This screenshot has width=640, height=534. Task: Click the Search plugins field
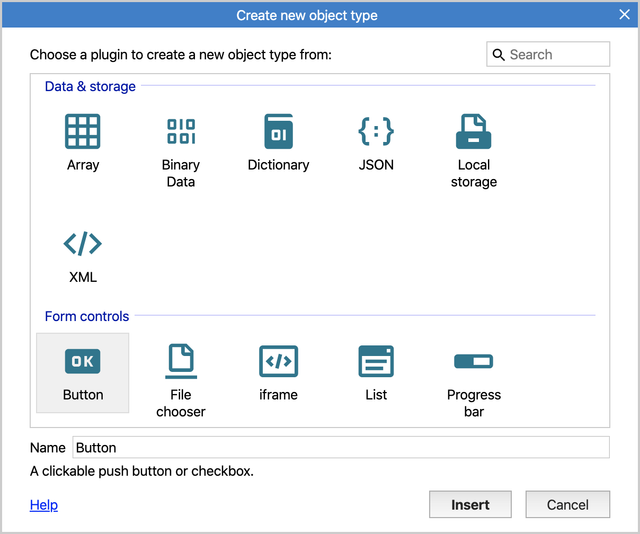pyautogui.click(x=548, y=54)
